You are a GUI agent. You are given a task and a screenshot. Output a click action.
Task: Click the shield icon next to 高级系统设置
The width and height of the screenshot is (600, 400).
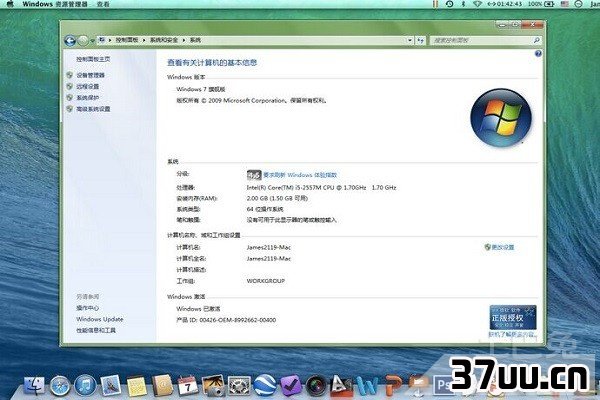coord(69,109)
